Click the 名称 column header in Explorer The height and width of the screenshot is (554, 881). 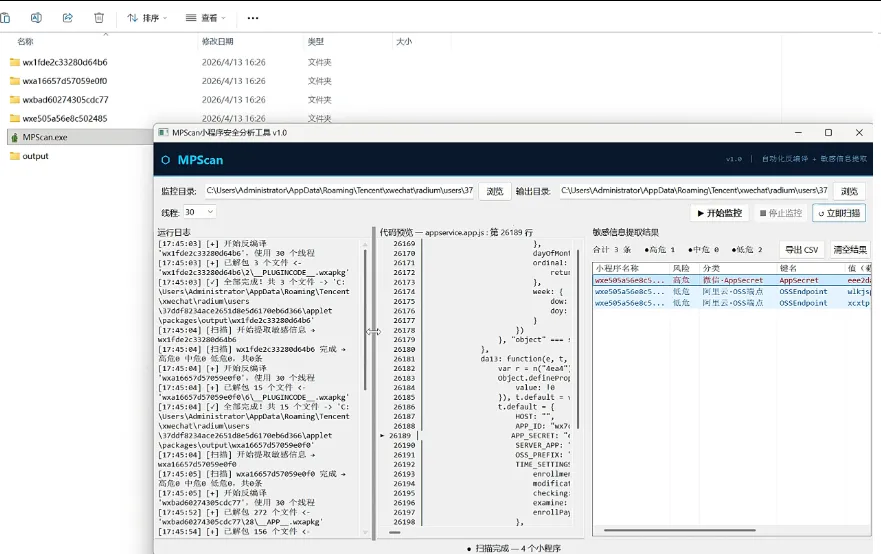click(25, 42)
